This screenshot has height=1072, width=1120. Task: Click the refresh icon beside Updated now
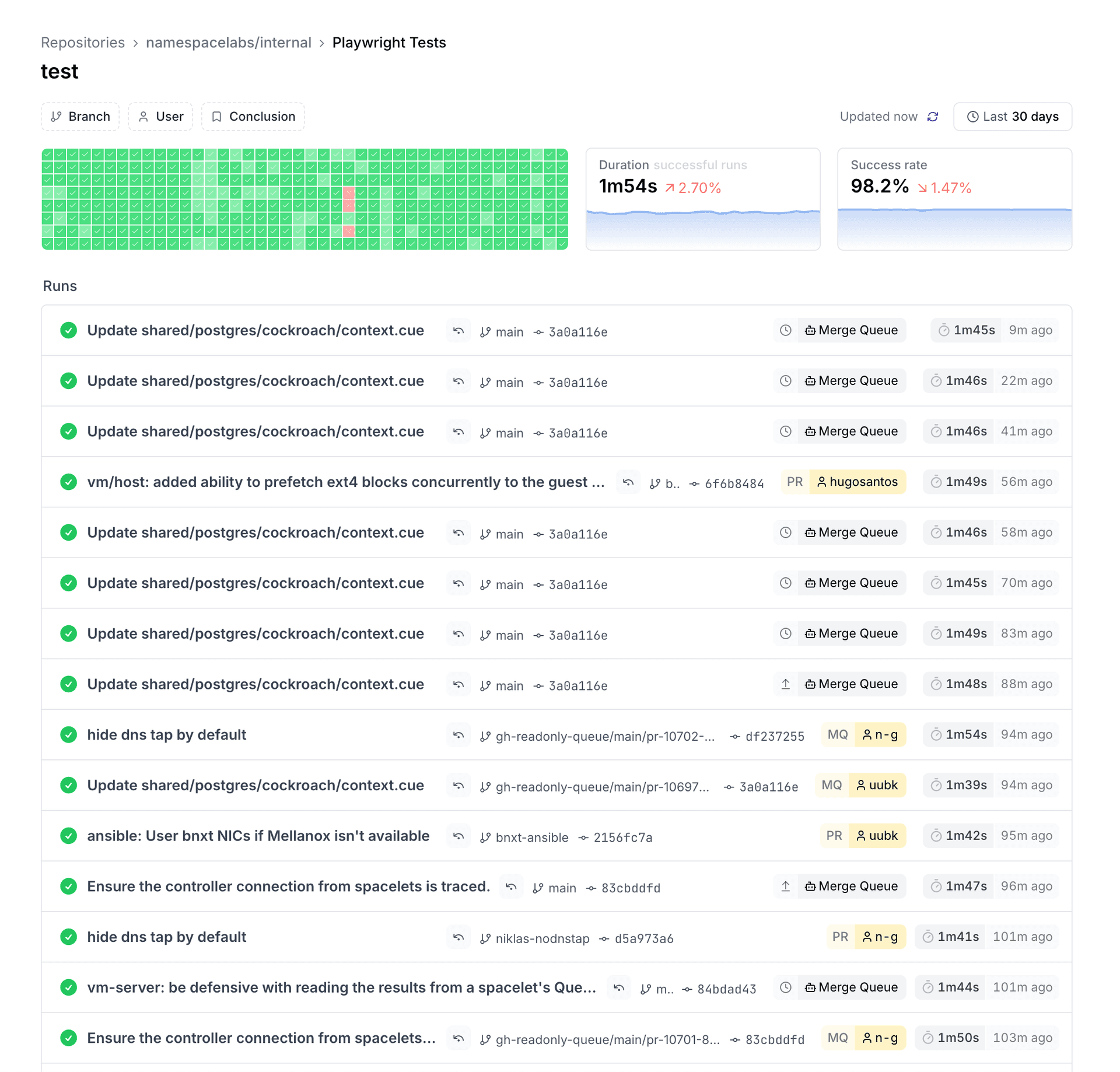[x=933, y=117]
